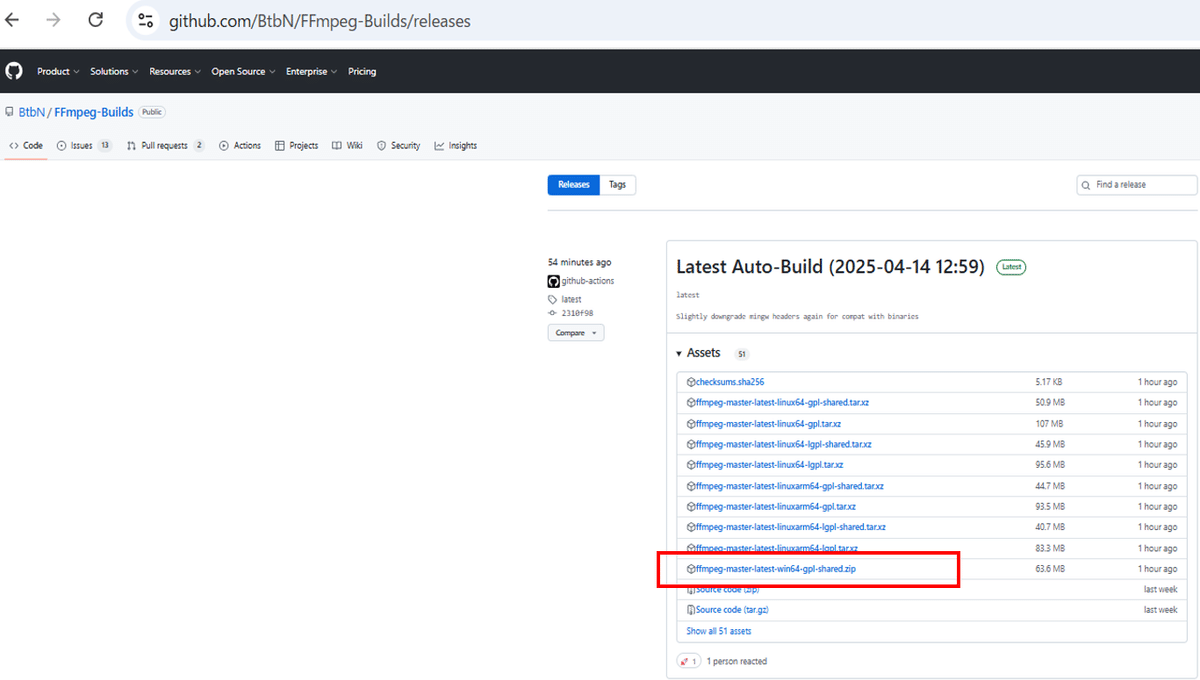This screenshot has height=680, width=1200.
Task: Switch to the Insights tab
Action: [456, 146]
